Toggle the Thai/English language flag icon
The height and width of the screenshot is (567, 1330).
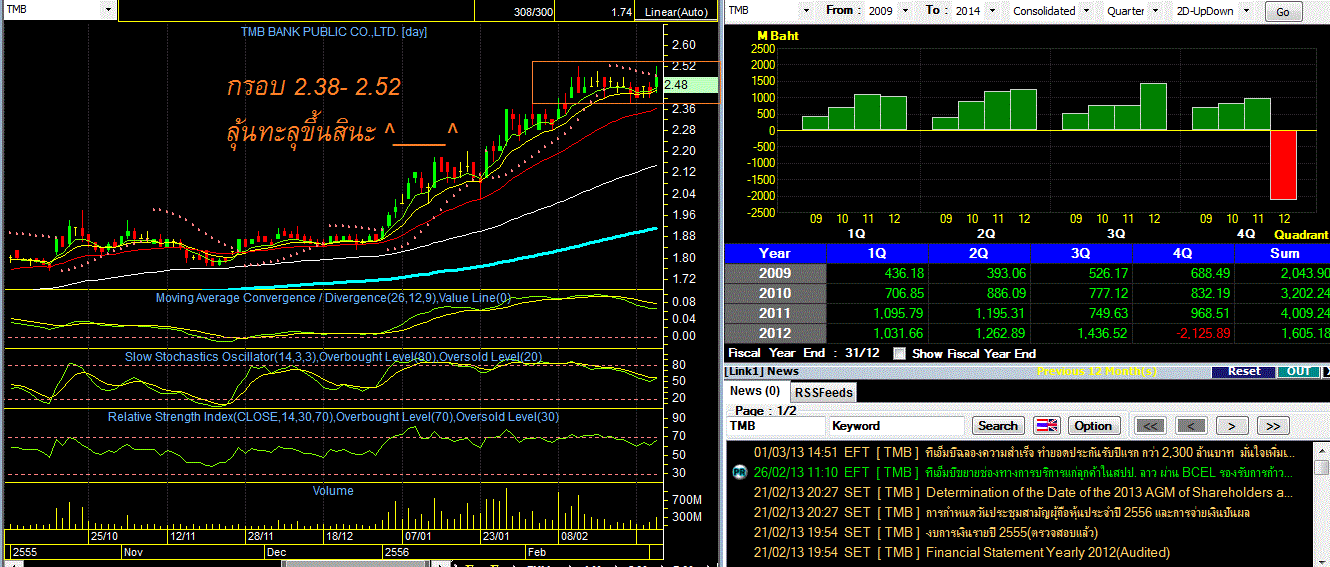pyautogui.click(x=1046, y=425)
